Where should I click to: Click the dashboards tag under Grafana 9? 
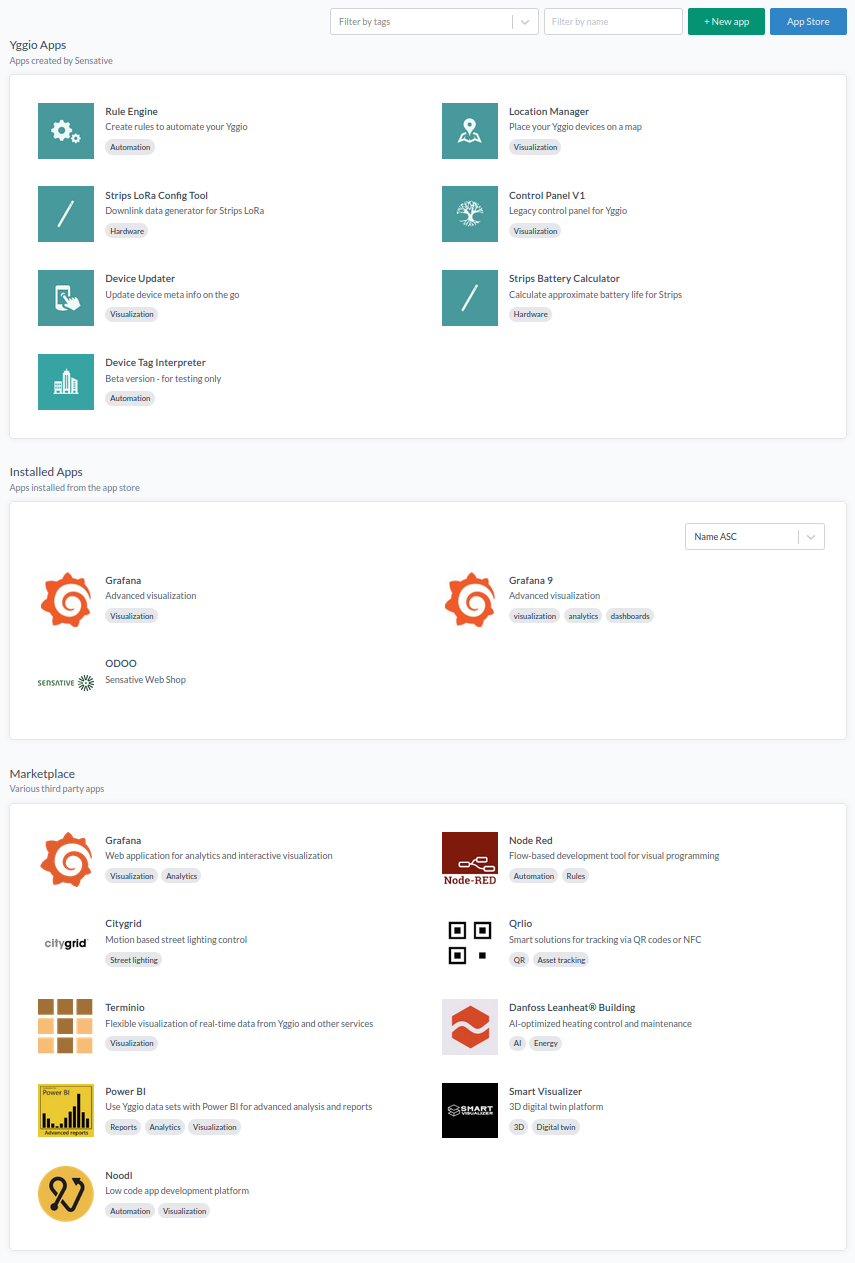(630, 616)
